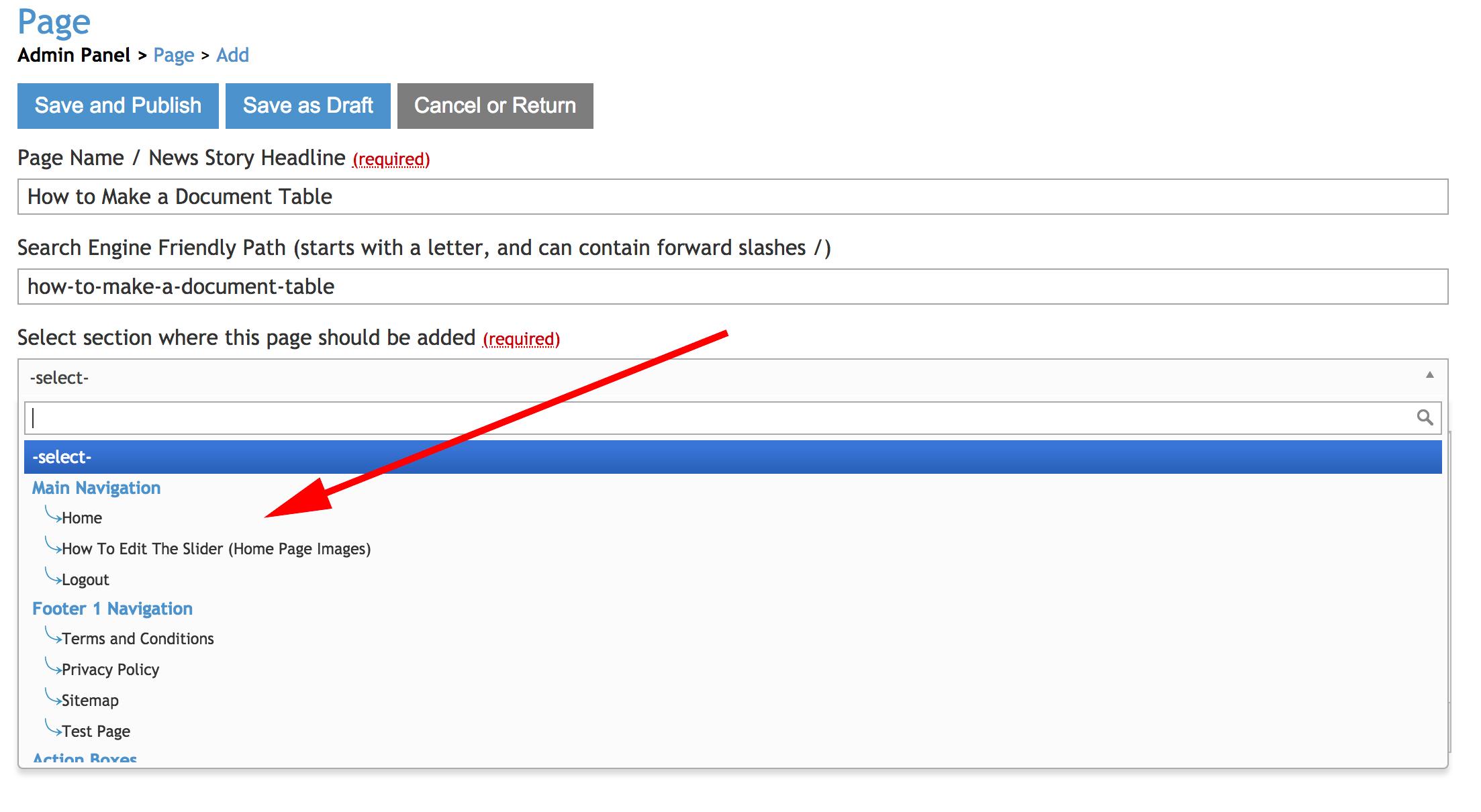Click the arrow icon beside Home entry
The height and width of the screenshot is (812, 1481).
point(52,515)
